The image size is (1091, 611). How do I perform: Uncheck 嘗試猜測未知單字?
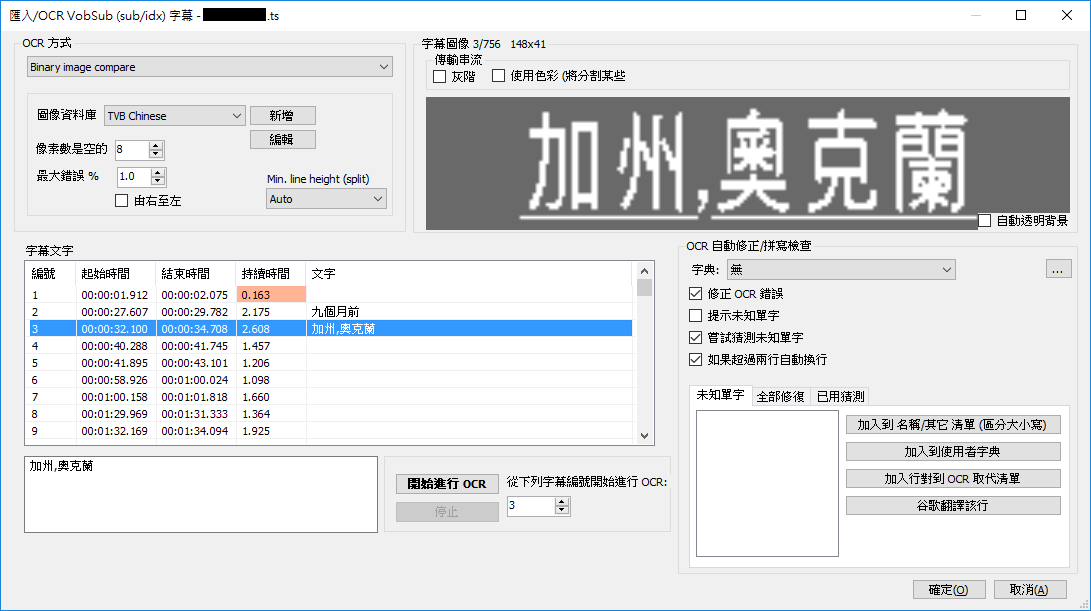[695, 338]
